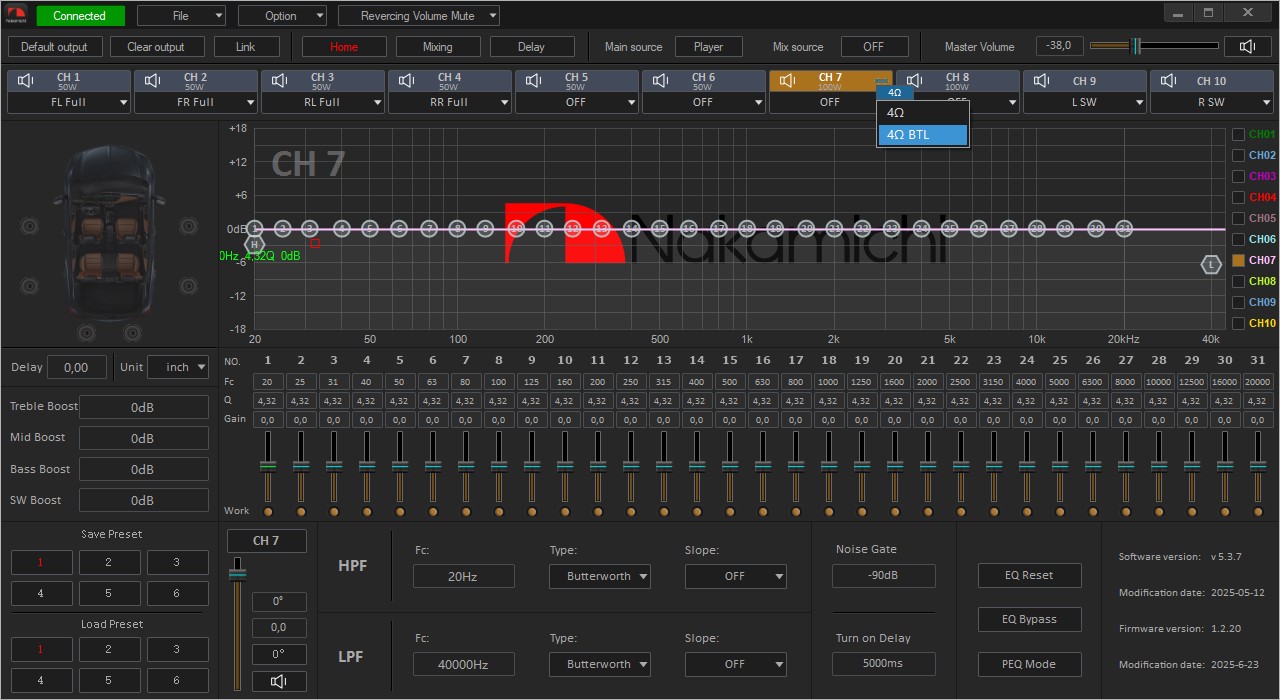This screenshot has height=700, width=1280.
Task: Open the delay Unit inch dropdown
Action: (x=178, y=367)
